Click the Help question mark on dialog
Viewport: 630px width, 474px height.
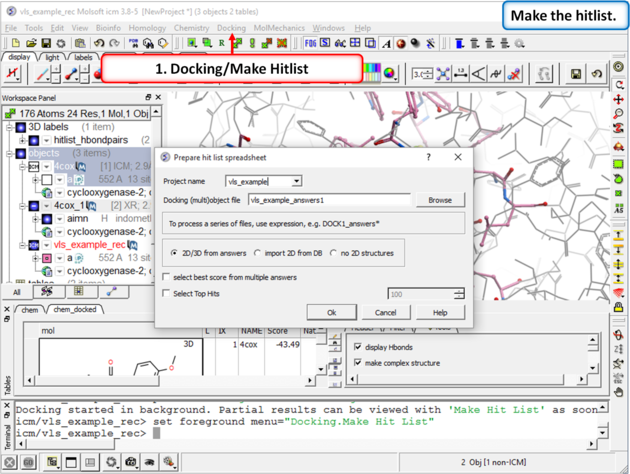coord(429,157)
